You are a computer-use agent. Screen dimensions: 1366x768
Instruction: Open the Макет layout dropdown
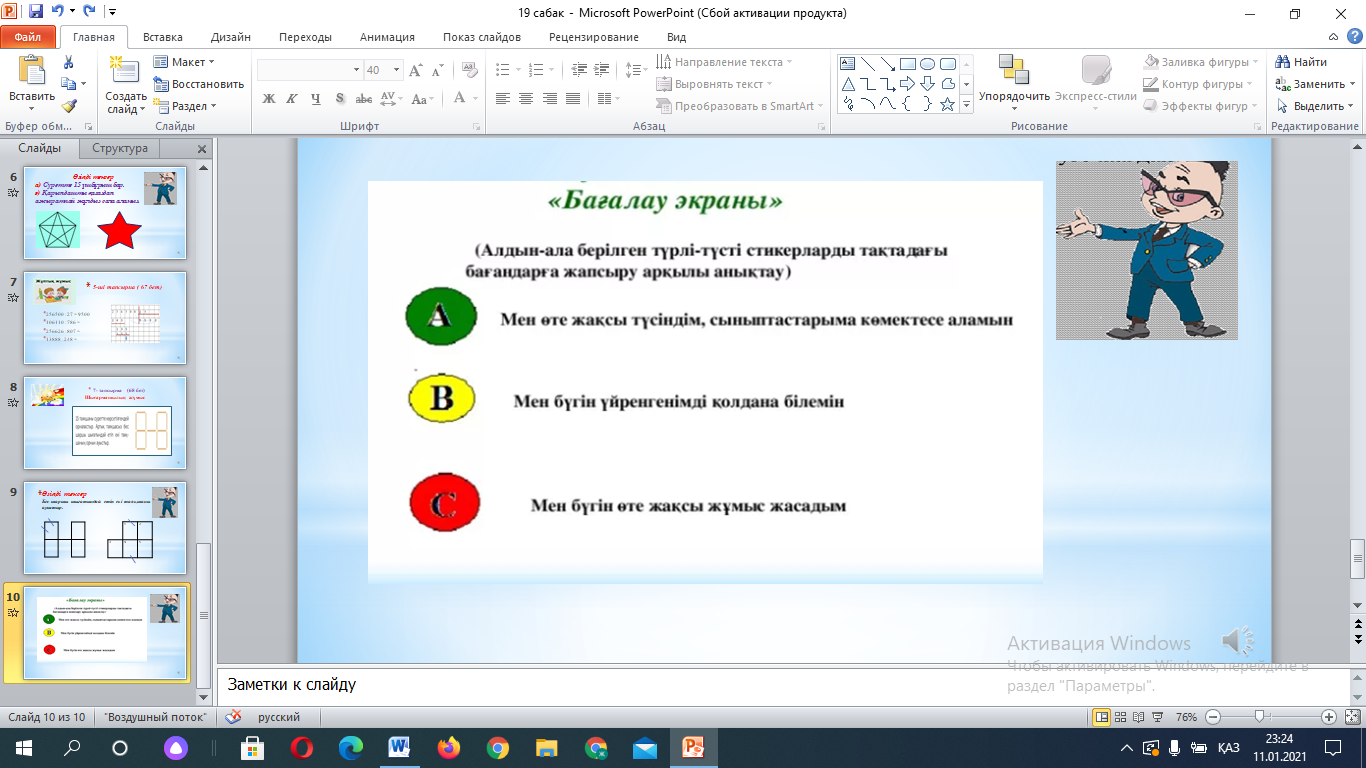pos(184,62)
